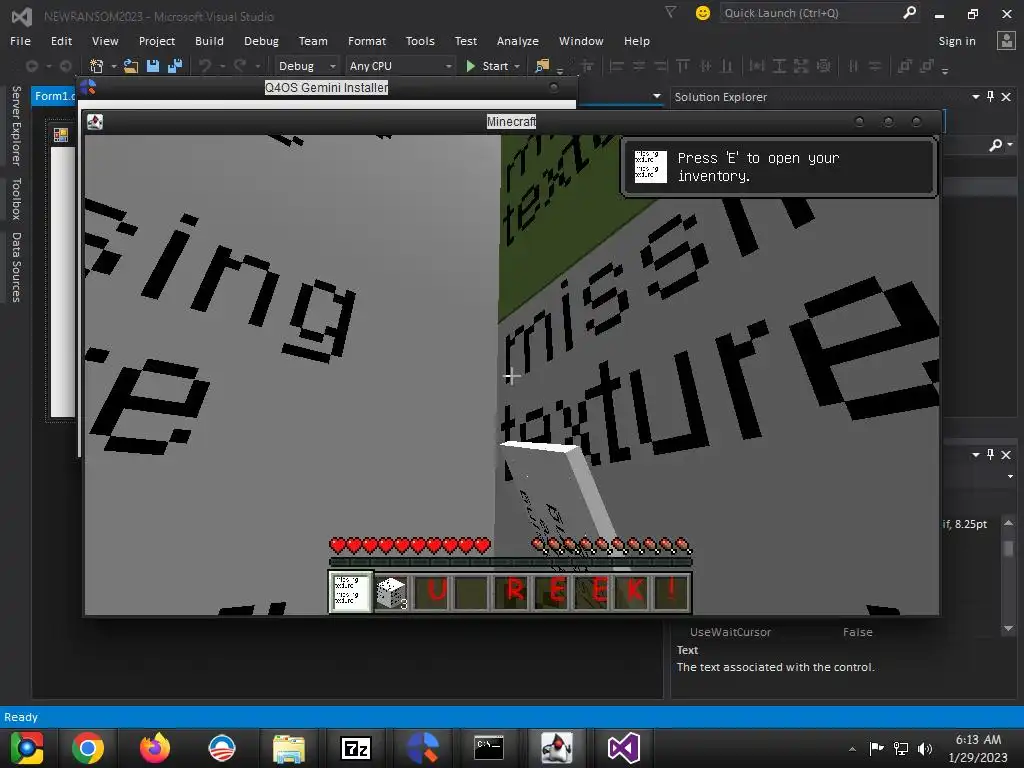Select the dice item hotbar slot
This screenshot has width=1024, height=768.
coord(391,592)
